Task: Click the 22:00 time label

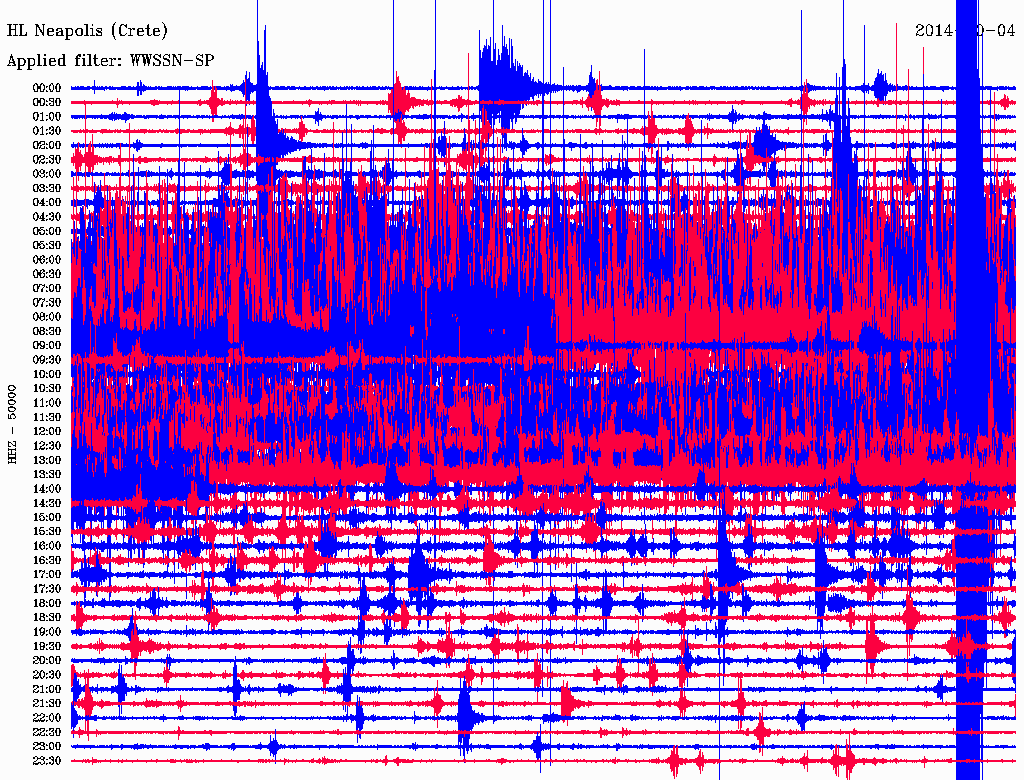Action: click(x=47, y=718)
